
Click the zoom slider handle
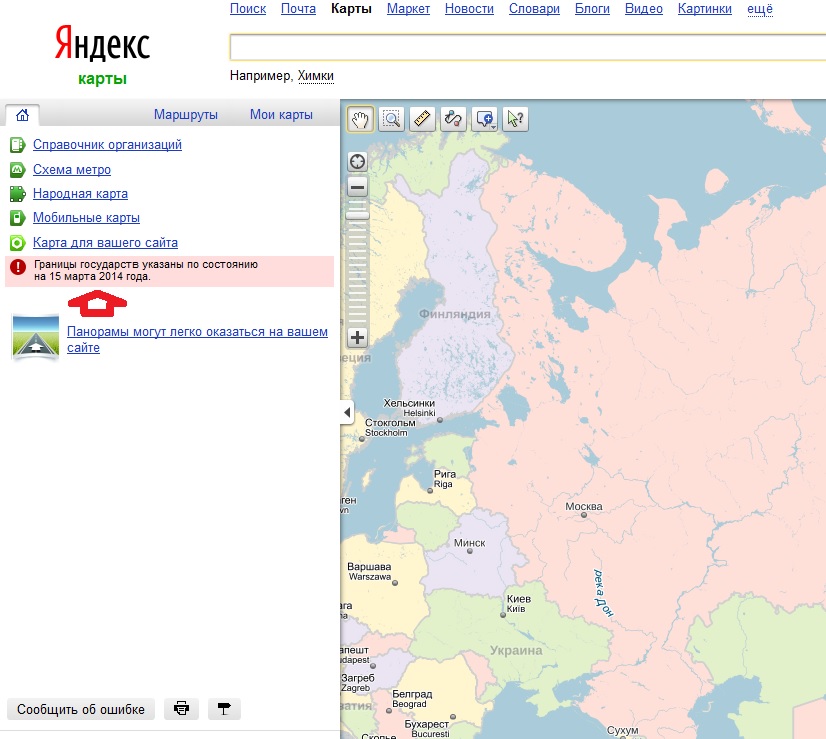(x=358, y=214)
